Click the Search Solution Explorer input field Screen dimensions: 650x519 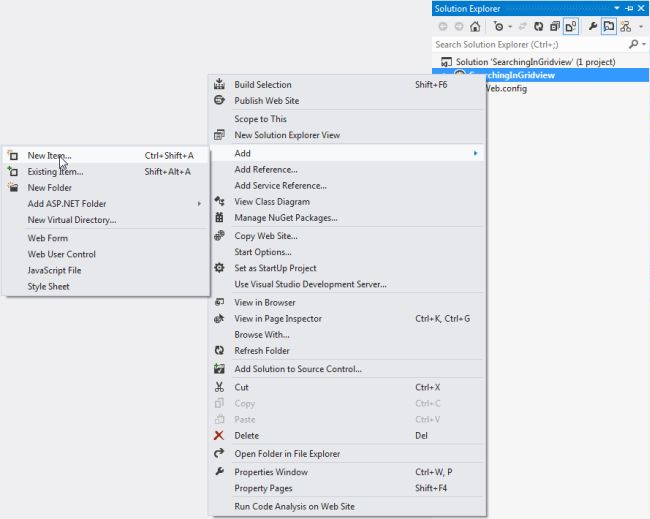click(x=531, y=44)
